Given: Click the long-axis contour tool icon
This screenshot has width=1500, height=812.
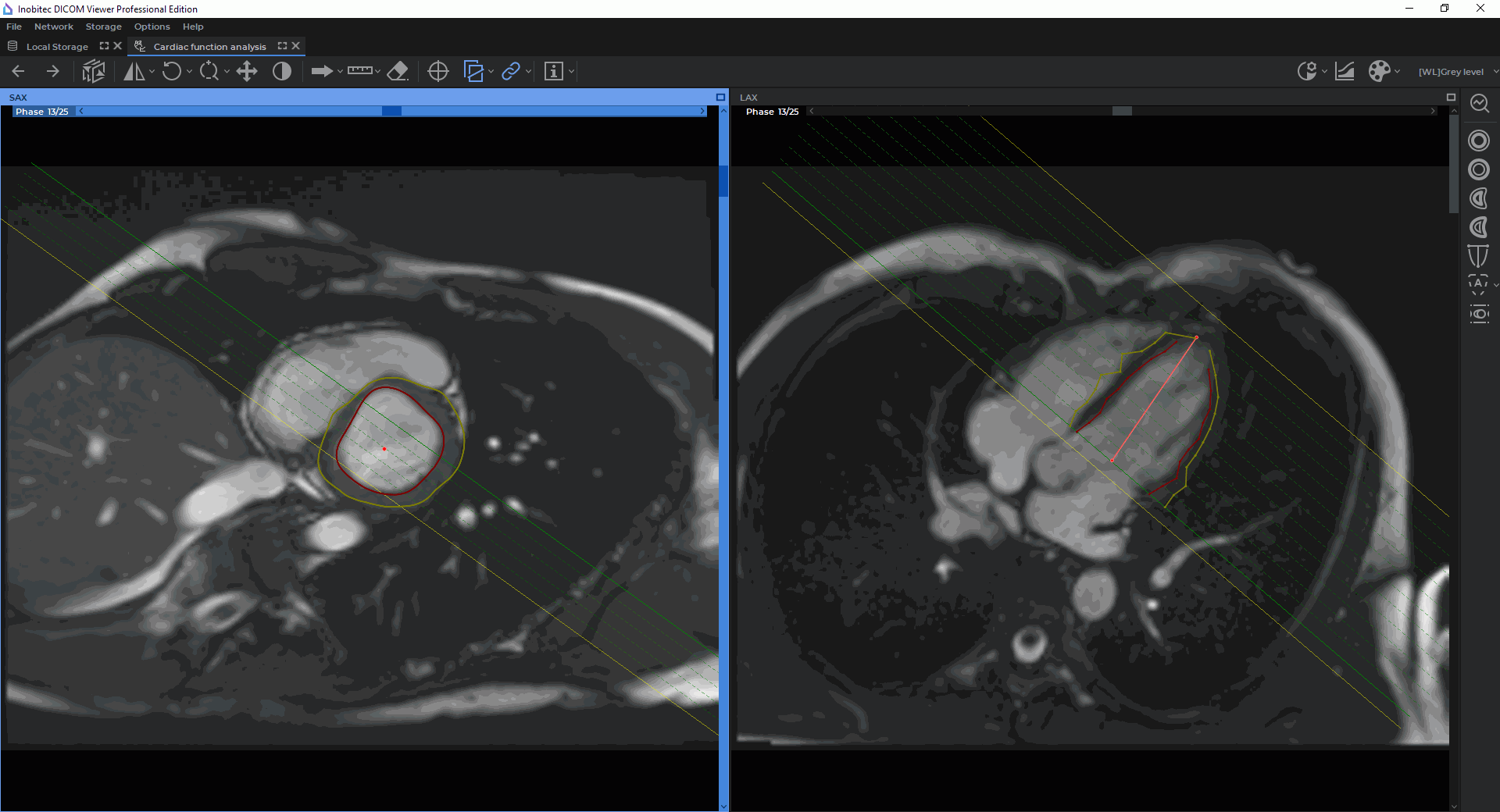Looking at the screenshot, I should click(x=1478, y=256).
